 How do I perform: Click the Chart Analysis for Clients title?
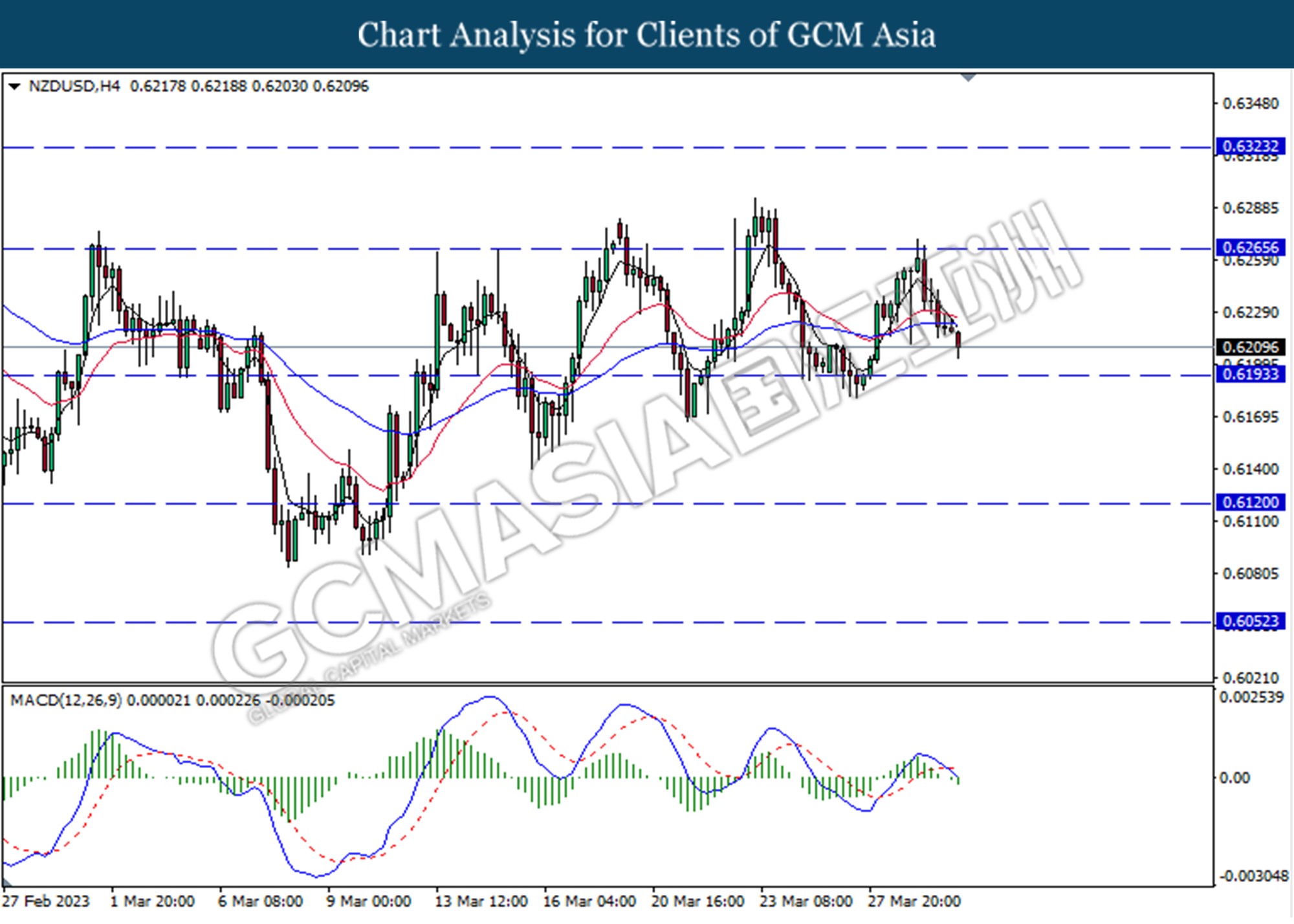pyautogui.click(x=647, y=35)
